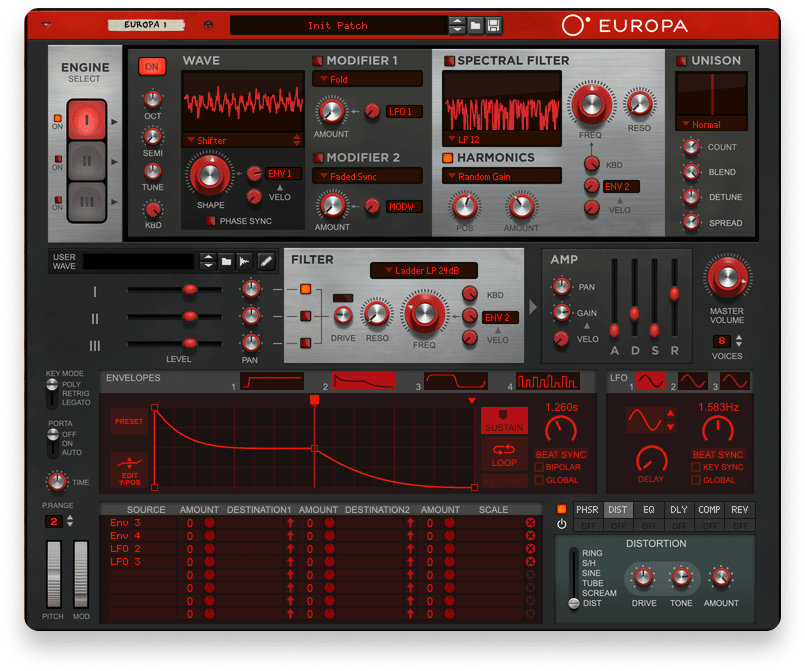Click the envelope SUSTAIN button

[504, 420]
